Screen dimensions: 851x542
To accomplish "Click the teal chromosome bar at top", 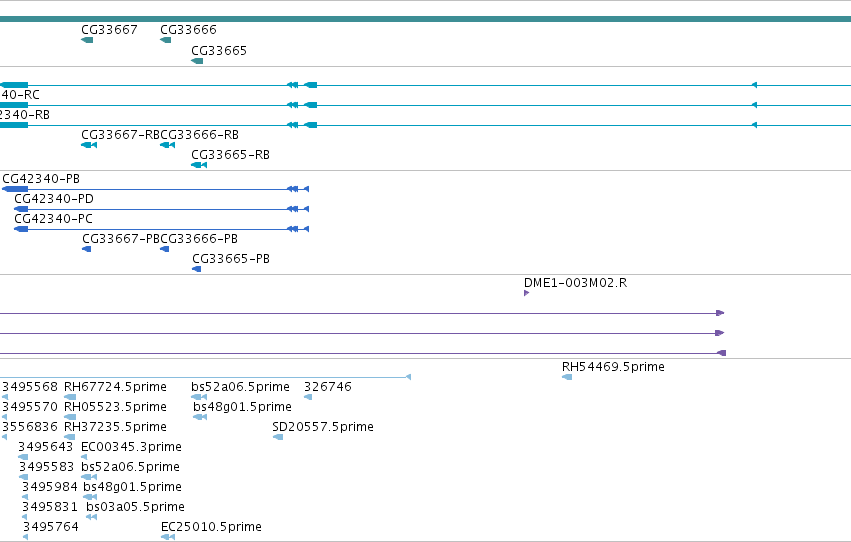I will [426, 19].
